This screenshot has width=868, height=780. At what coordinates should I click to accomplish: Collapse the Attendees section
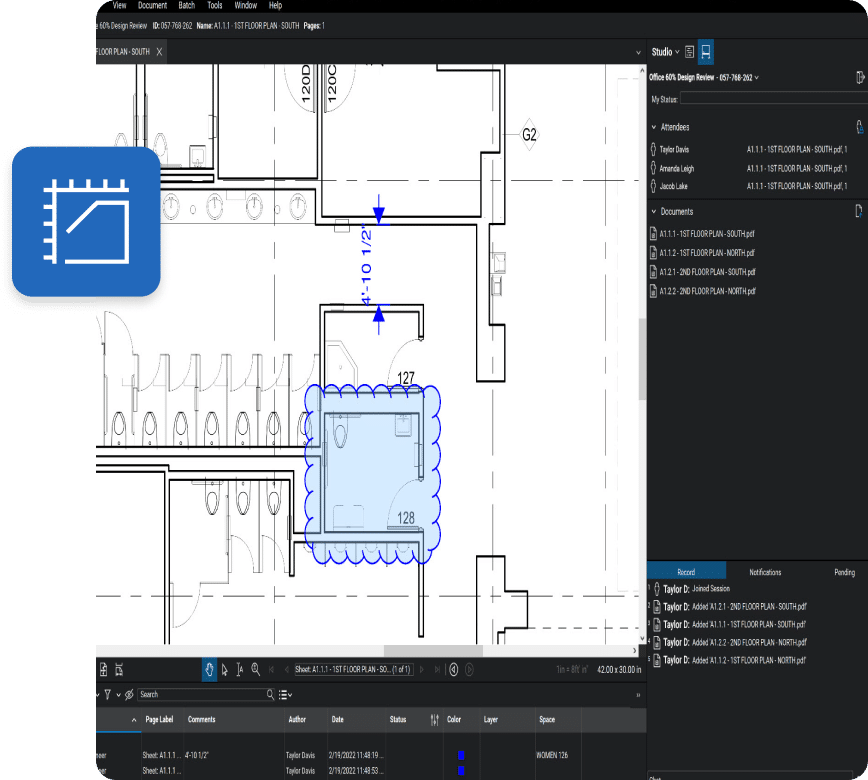pos(654,127)
